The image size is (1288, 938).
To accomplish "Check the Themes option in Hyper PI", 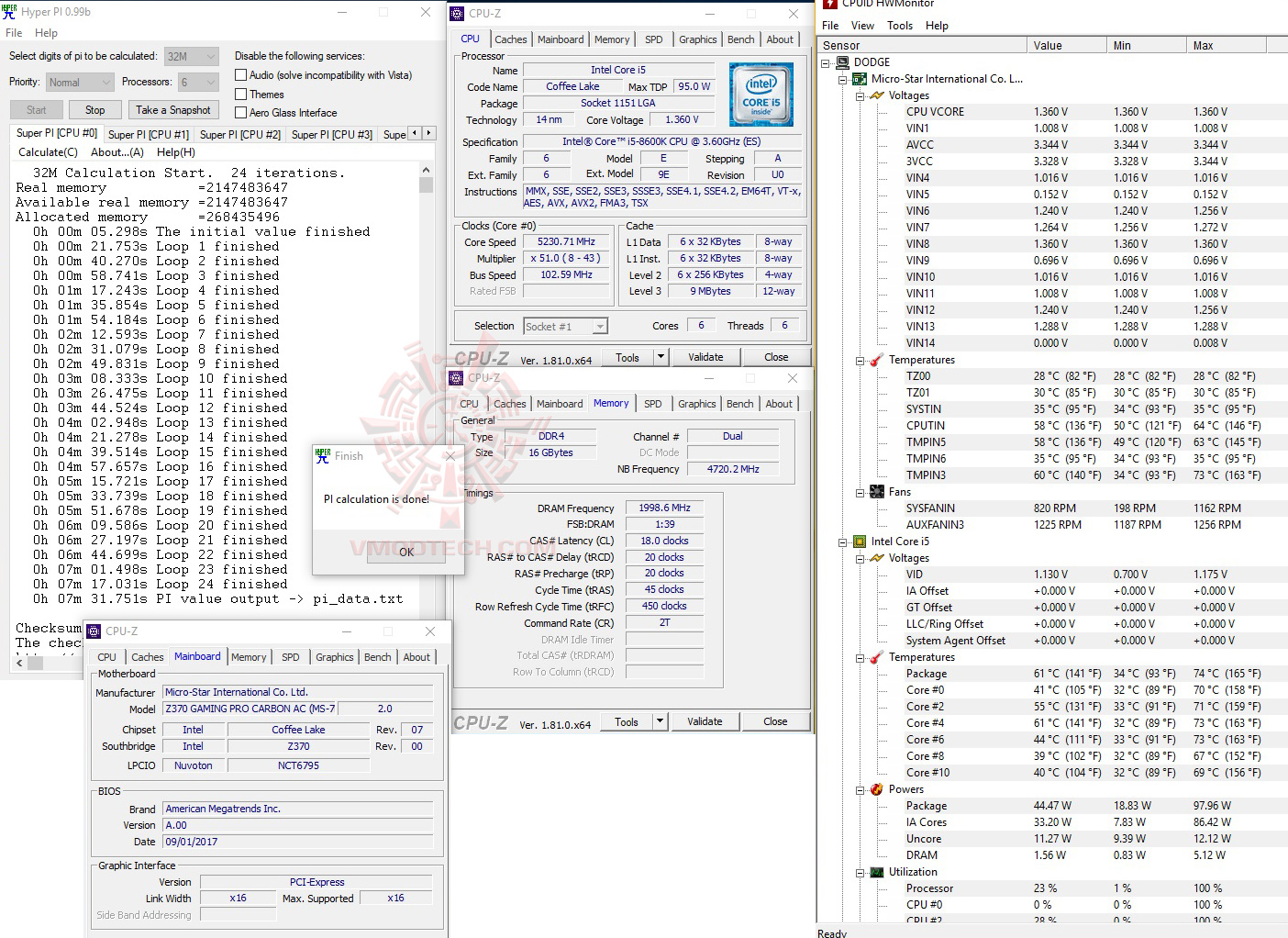I will point(241,94).
